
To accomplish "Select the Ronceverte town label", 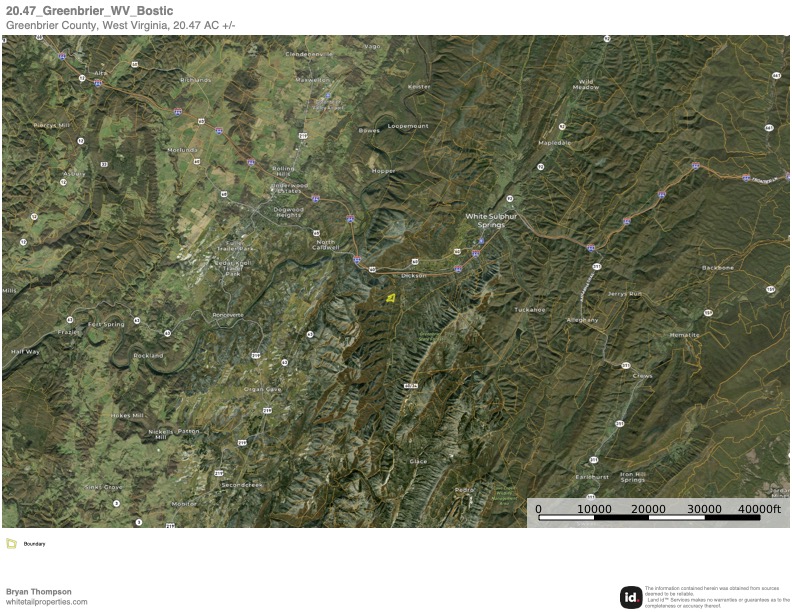I will click(x=227, y=314).
